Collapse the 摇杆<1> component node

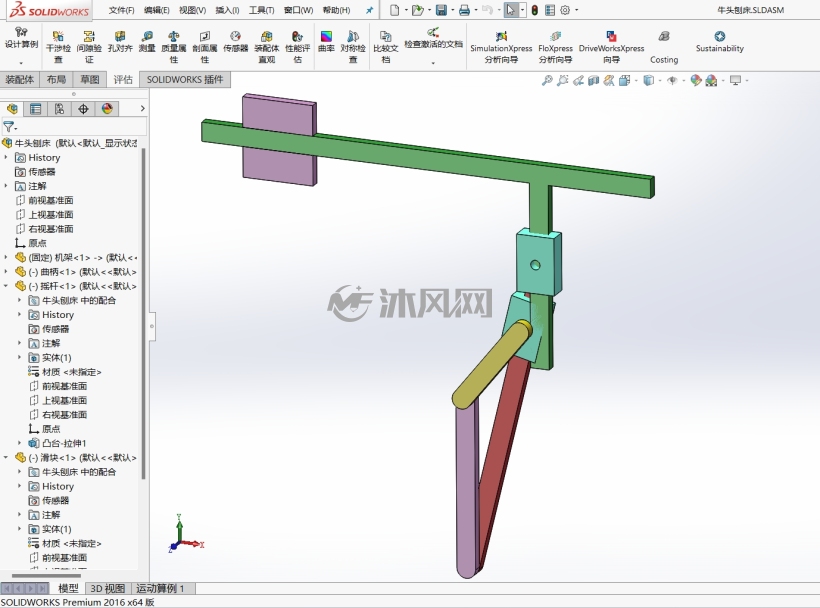coord(6,286)
